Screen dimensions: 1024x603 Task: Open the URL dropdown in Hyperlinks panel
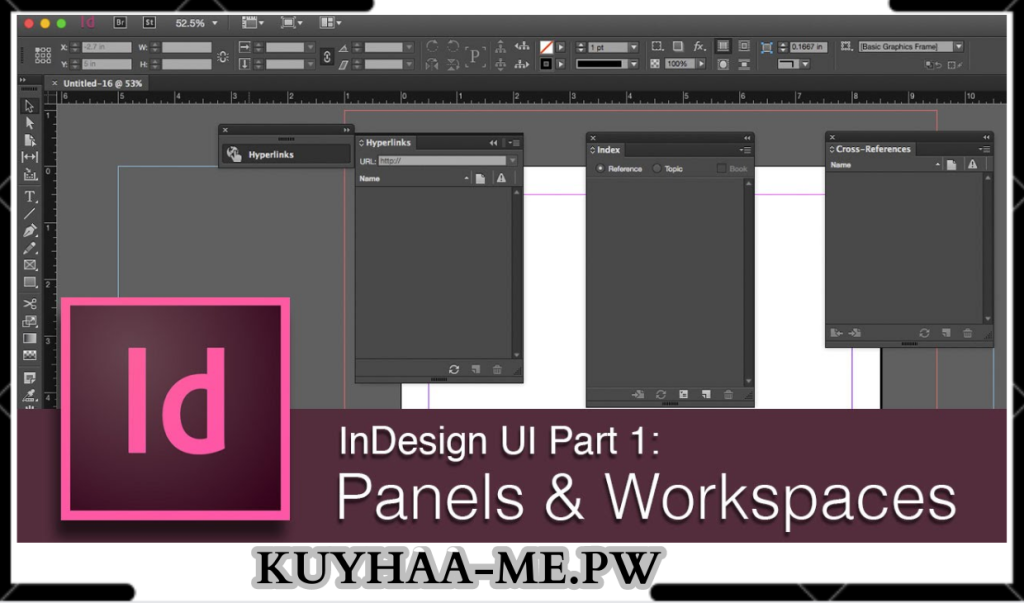pos(513,161)
